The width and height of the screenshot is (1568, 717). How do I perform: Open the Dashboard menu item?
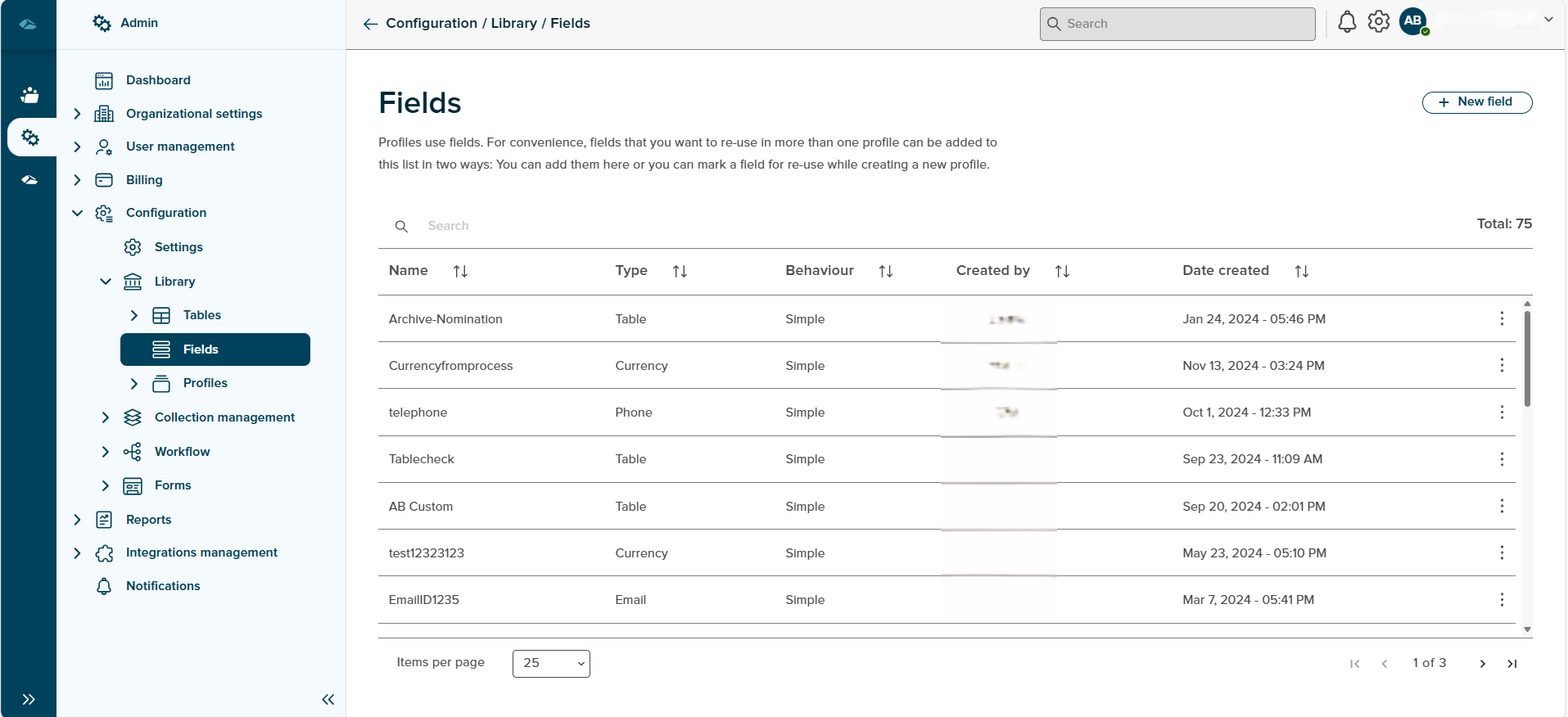(x=158, y=80)
